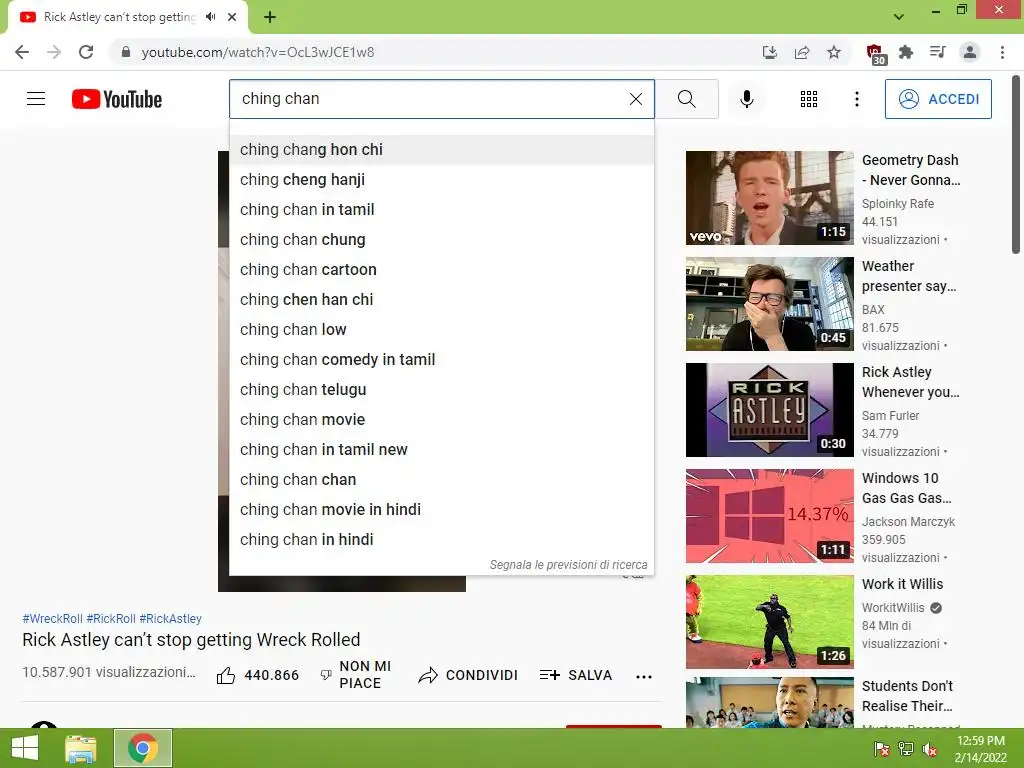Choose suggestion 'ching chen han chi'
The width and height of the screenshot is (1024, 768).
(441, 300)
